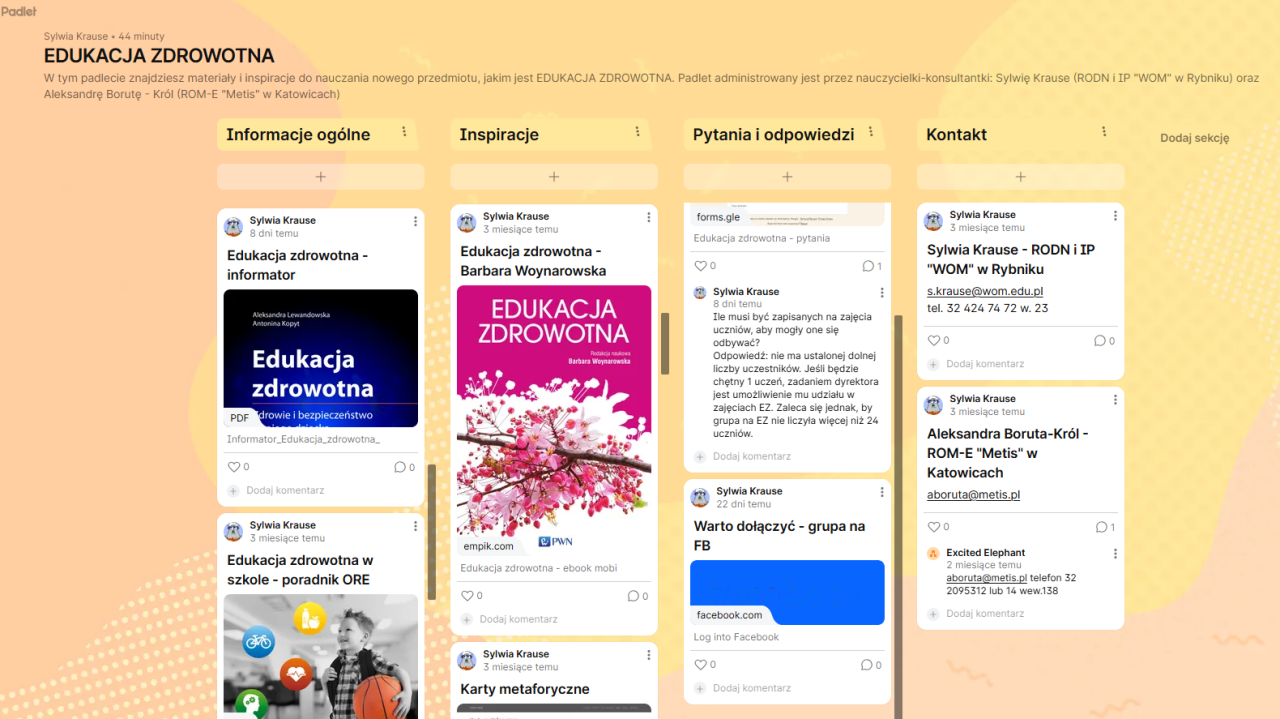This screenshot has height=719, width=1280.
Task: Click Inspiracje column scrollbar
Action: [x=665, y=343]
